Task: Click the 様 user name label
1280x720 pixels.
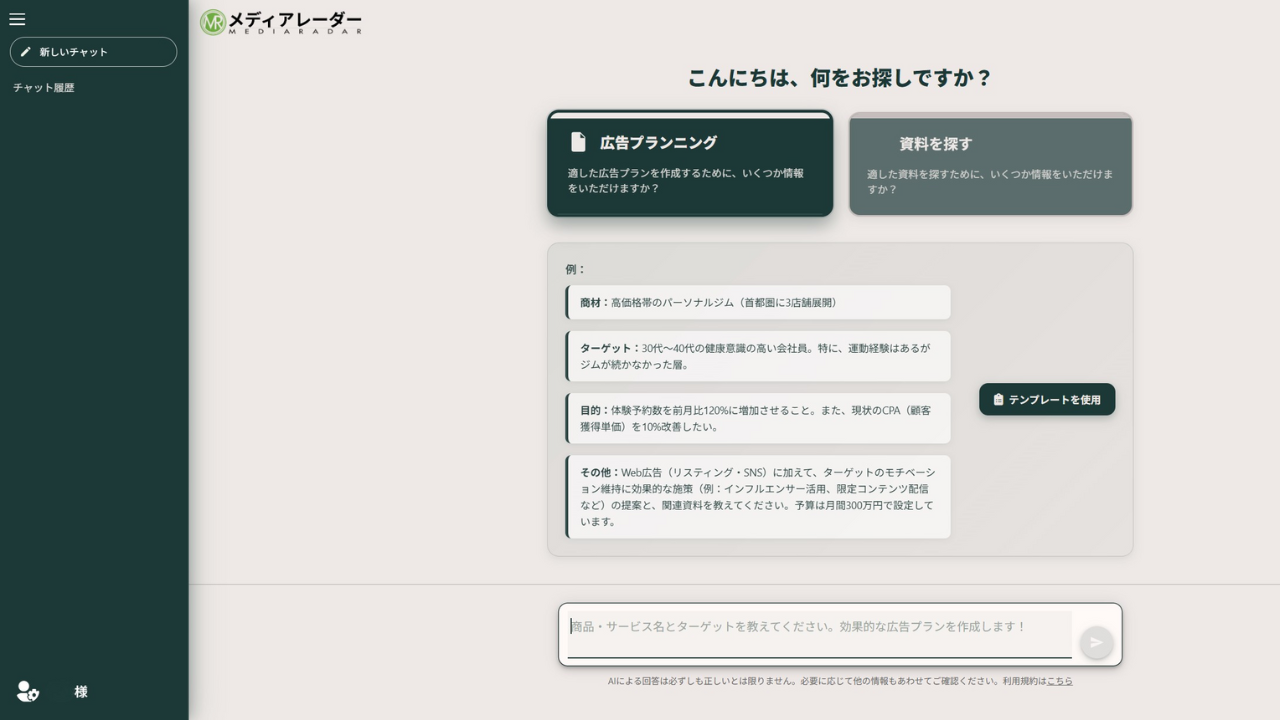Action: tap(81, 692)
